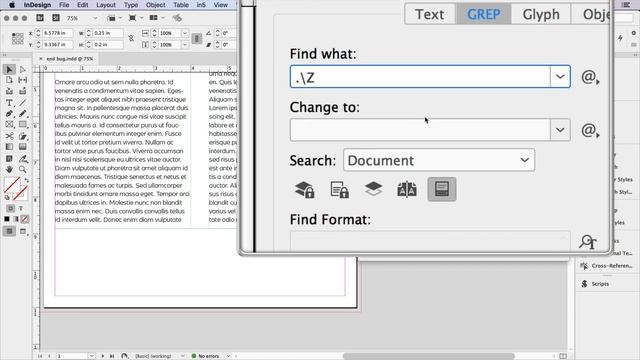Expand the Find what history dropdown
This screenshot has height=360, width=640.
pyautogui.click(x=560, y=76)
